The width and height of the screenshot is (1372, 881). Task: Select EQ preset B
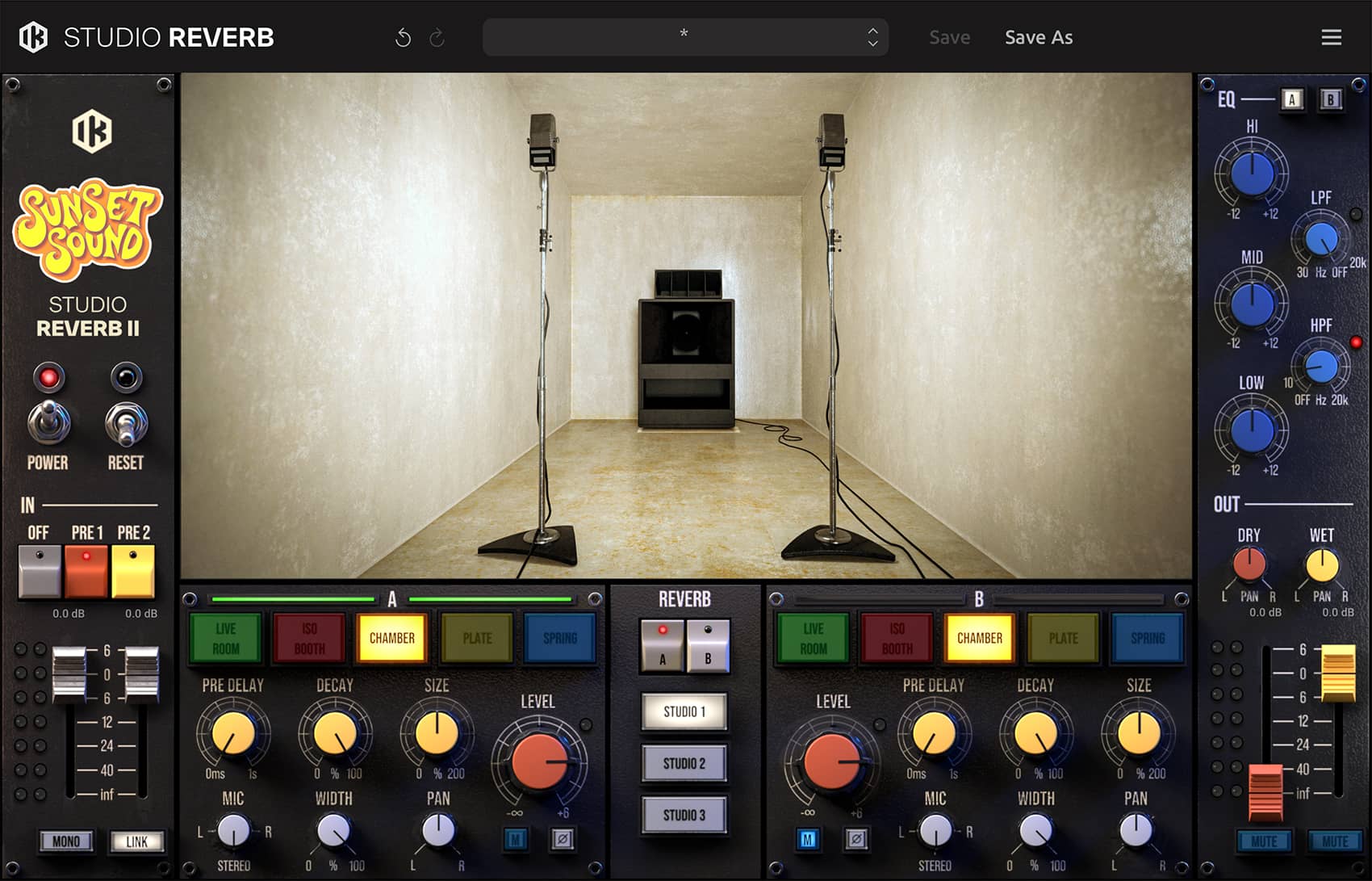tap(1330, 99)
